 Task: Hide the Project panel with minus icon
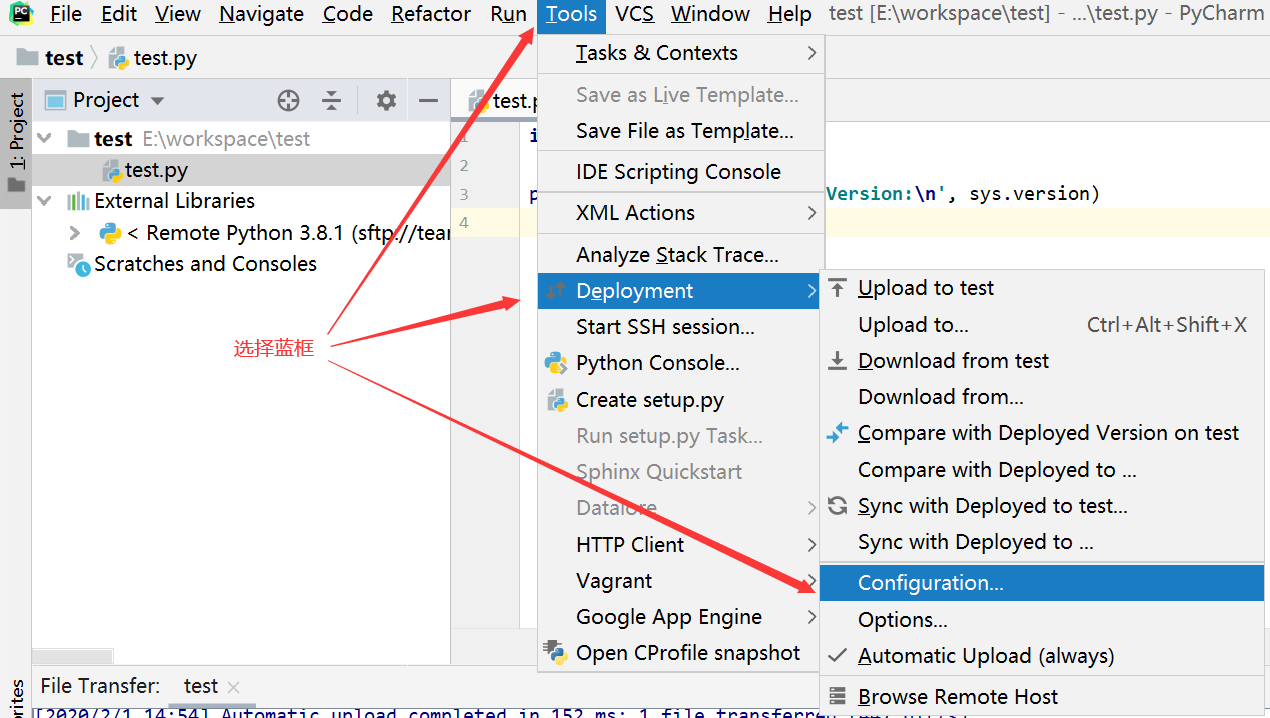click(428, 100)
